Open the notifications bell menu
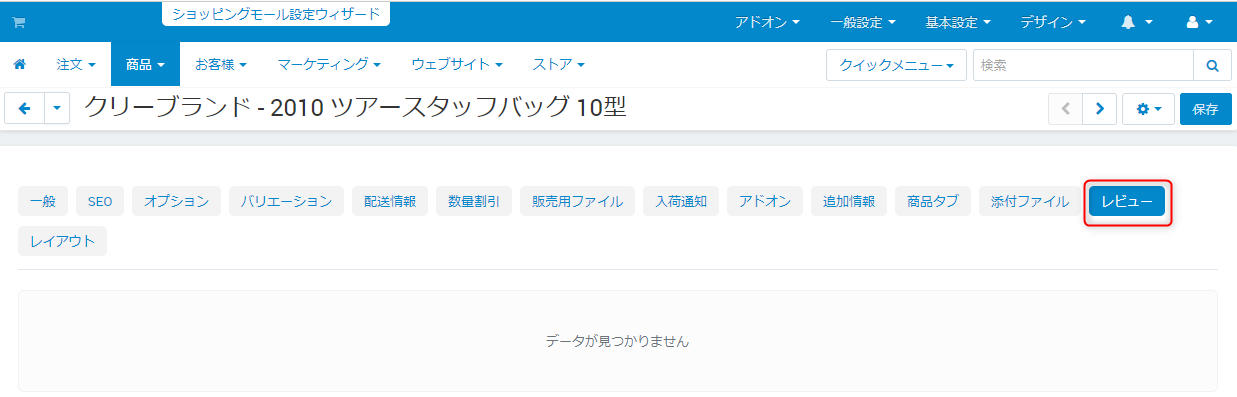Viewport: 1237px width, 397px height. 1137,21
